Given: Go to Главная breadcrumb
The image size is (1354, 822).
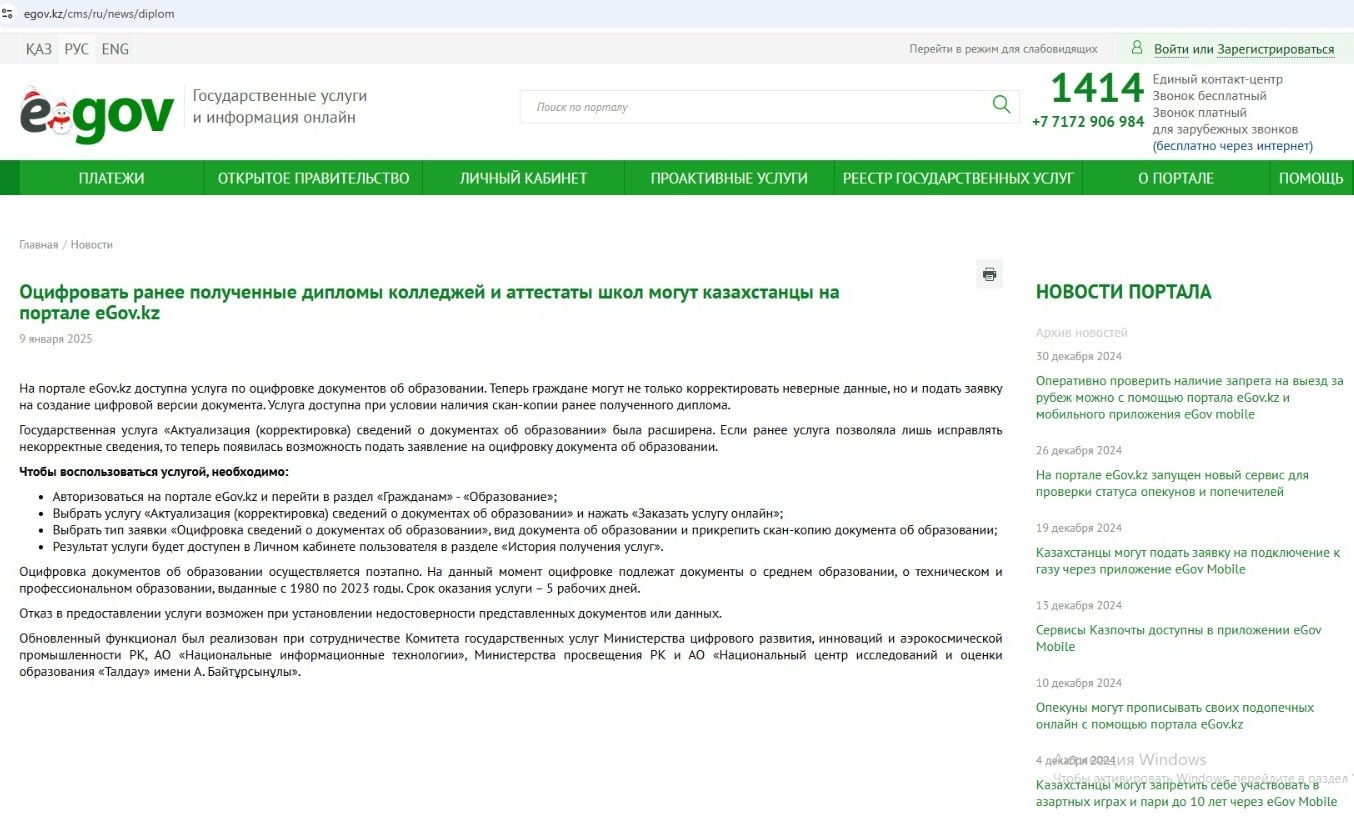Looking at the screenshot, I should pyautogui.click(x=38, y=244).
